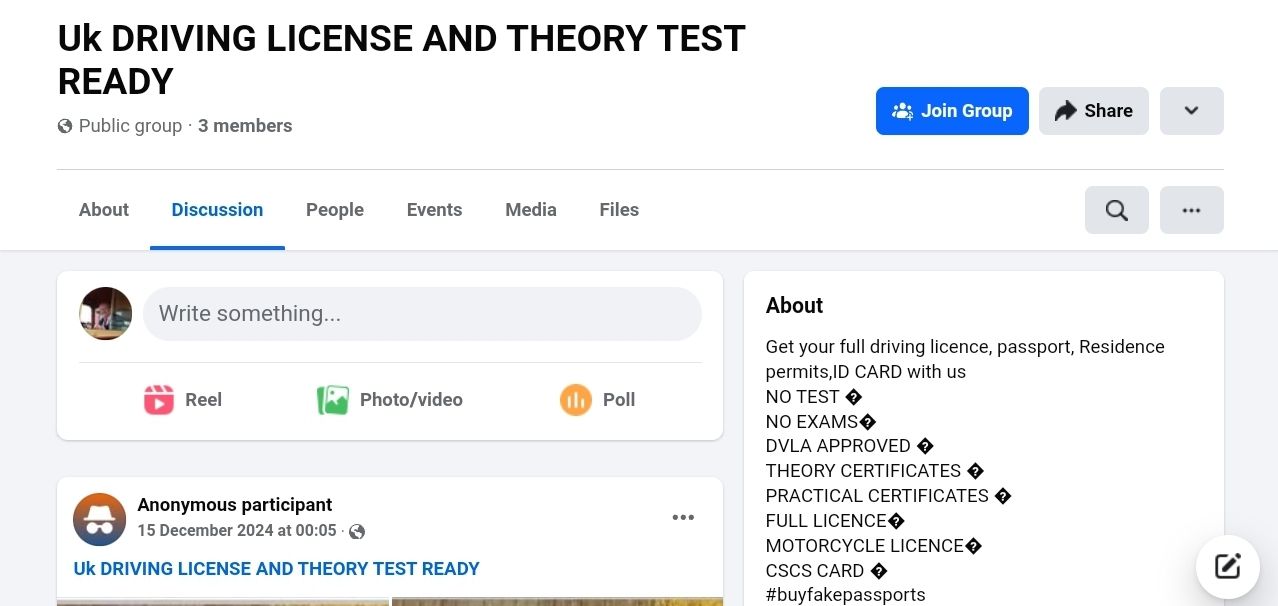The image size is (1278, 606).
Task: Open the People tab
Action: tap(335, 210)
